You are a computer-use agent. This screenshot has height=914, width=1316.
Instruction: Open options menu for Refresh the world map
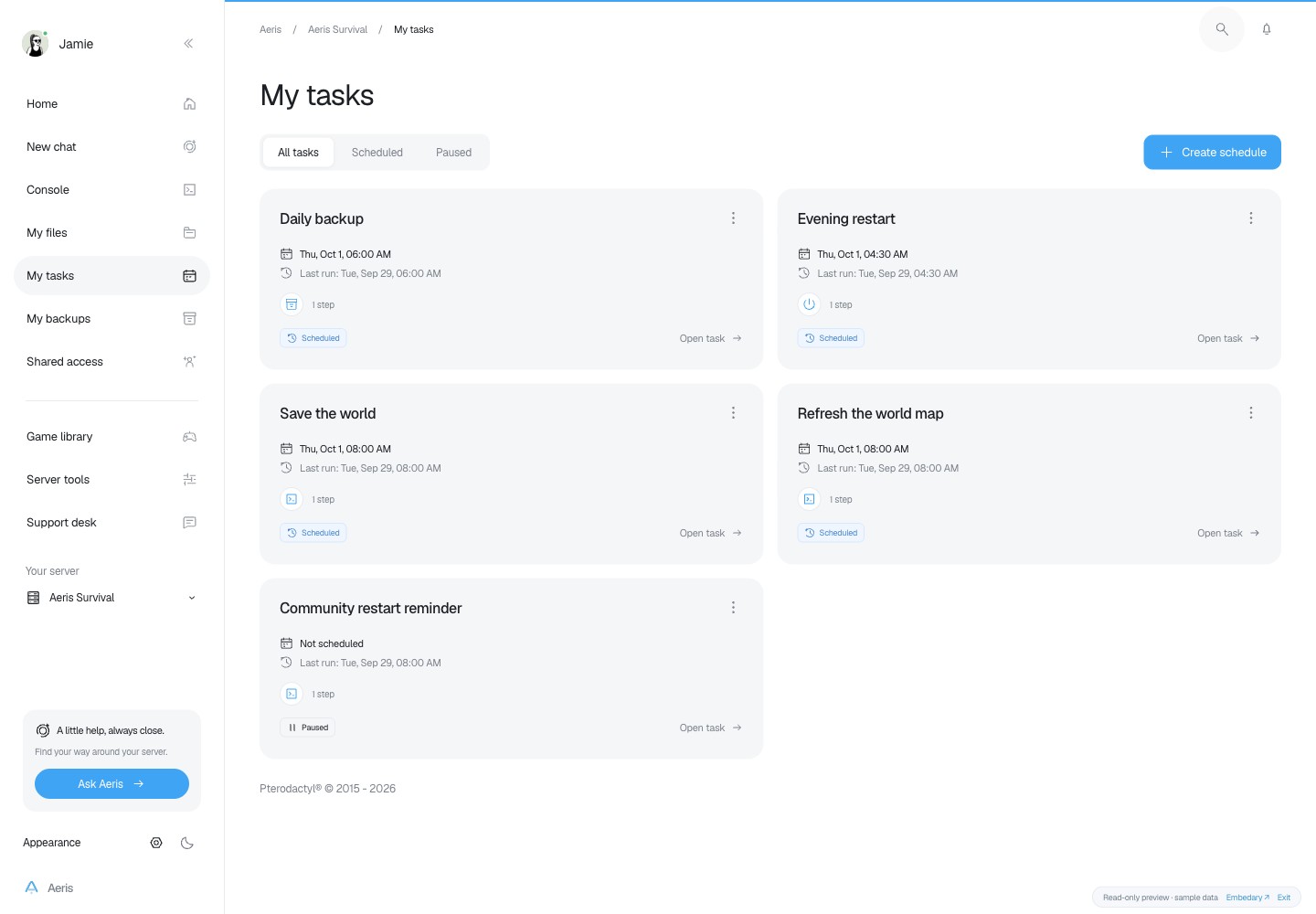coord(1251,413)
